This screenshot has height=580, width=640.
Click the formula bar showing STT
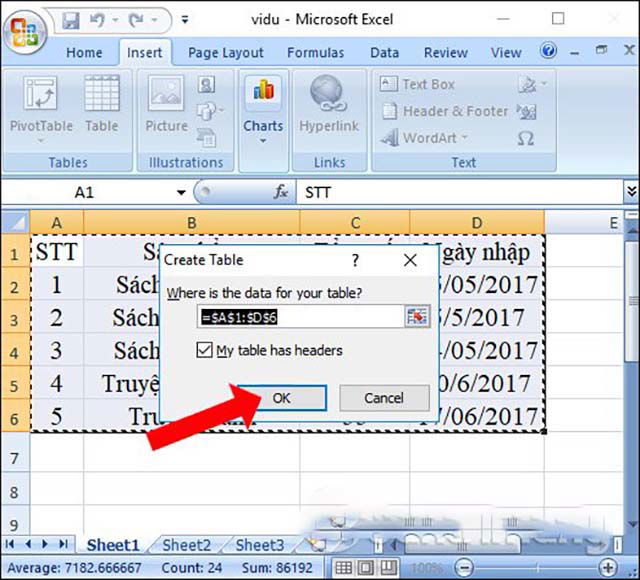point(460,192)
